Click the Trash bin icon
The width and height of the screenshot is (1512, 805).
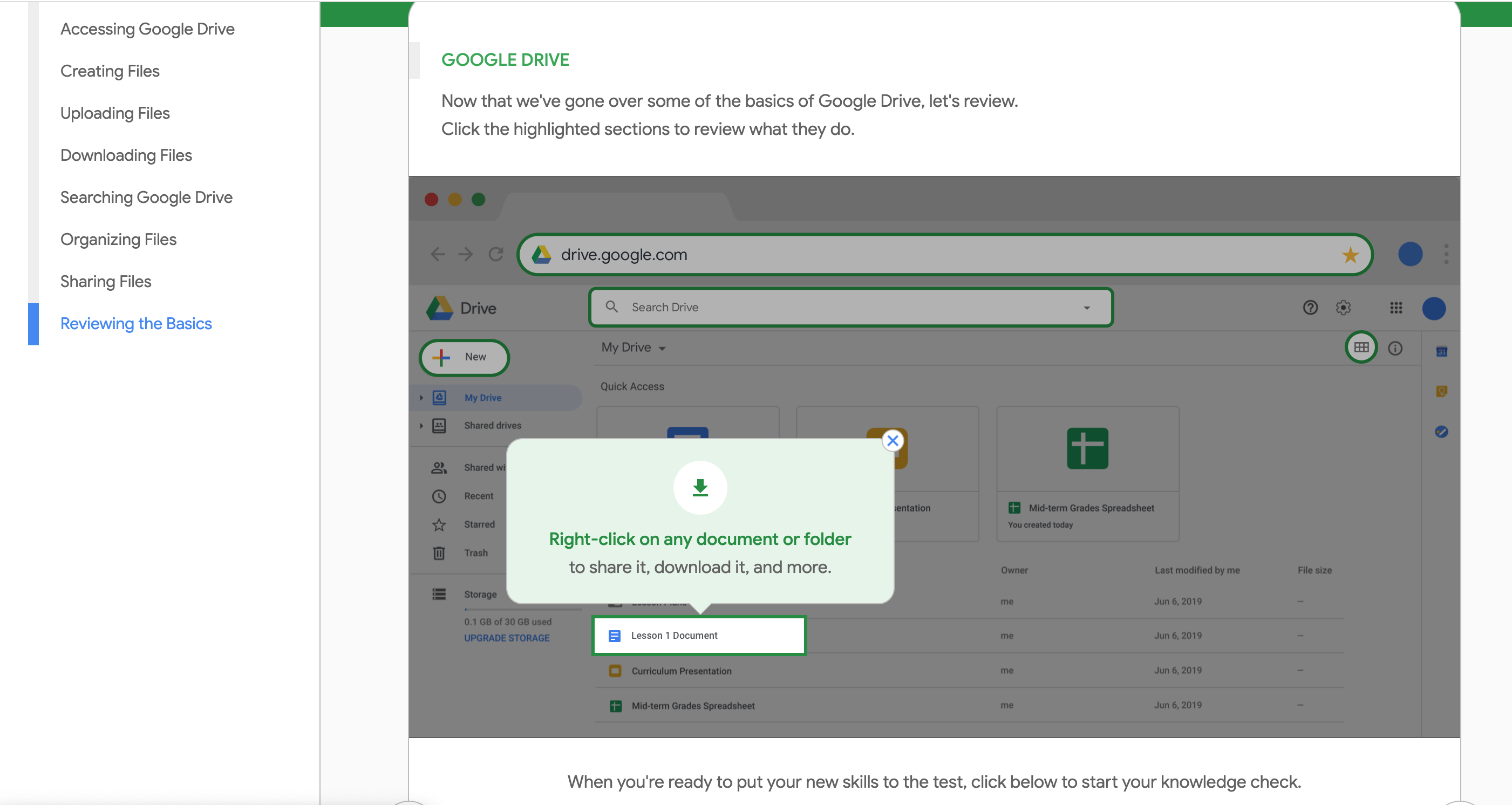[x=439, y=553]
